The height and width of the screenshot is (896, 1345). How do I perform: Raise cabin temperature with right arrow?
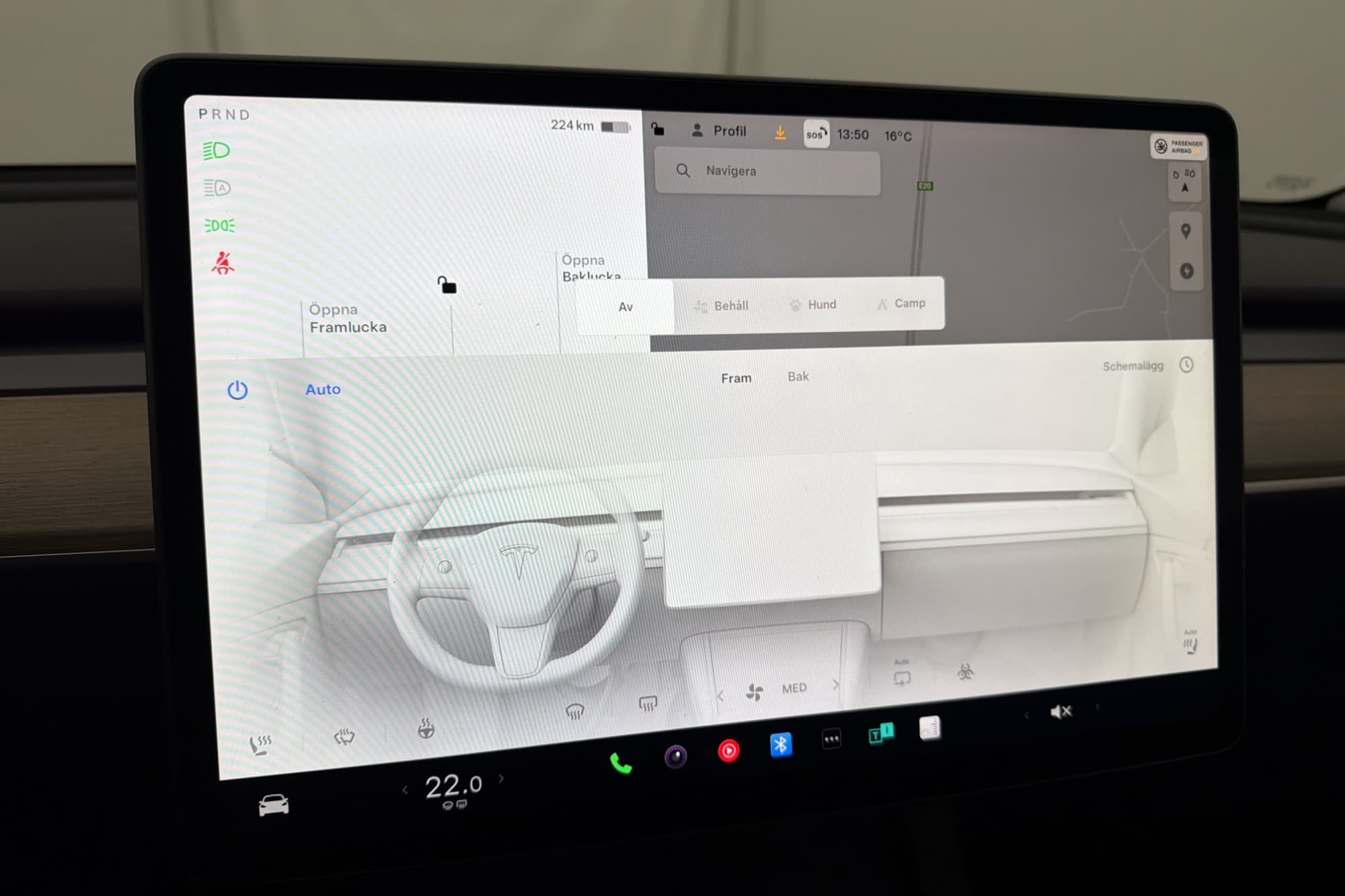click(502, 779)
